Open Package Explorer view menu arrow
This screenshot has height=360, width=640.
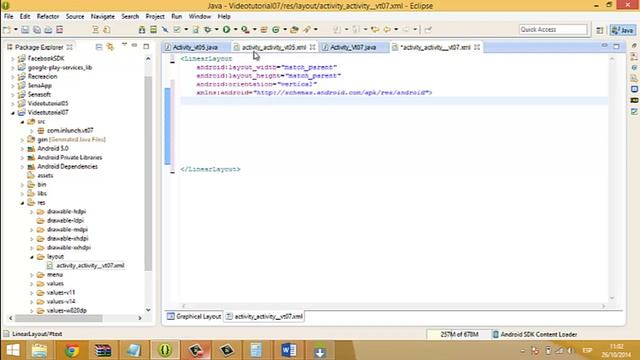[124, 45]
